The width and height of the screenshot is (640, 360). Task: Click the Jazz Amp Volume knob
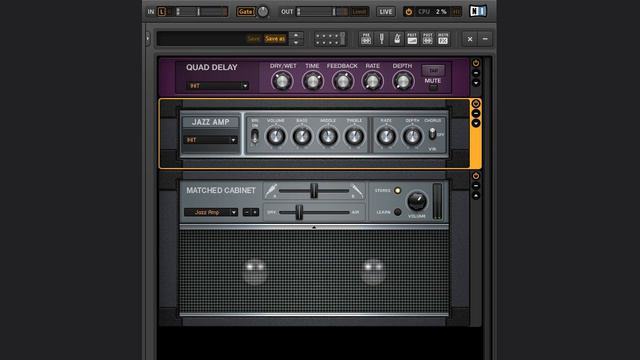276,136
